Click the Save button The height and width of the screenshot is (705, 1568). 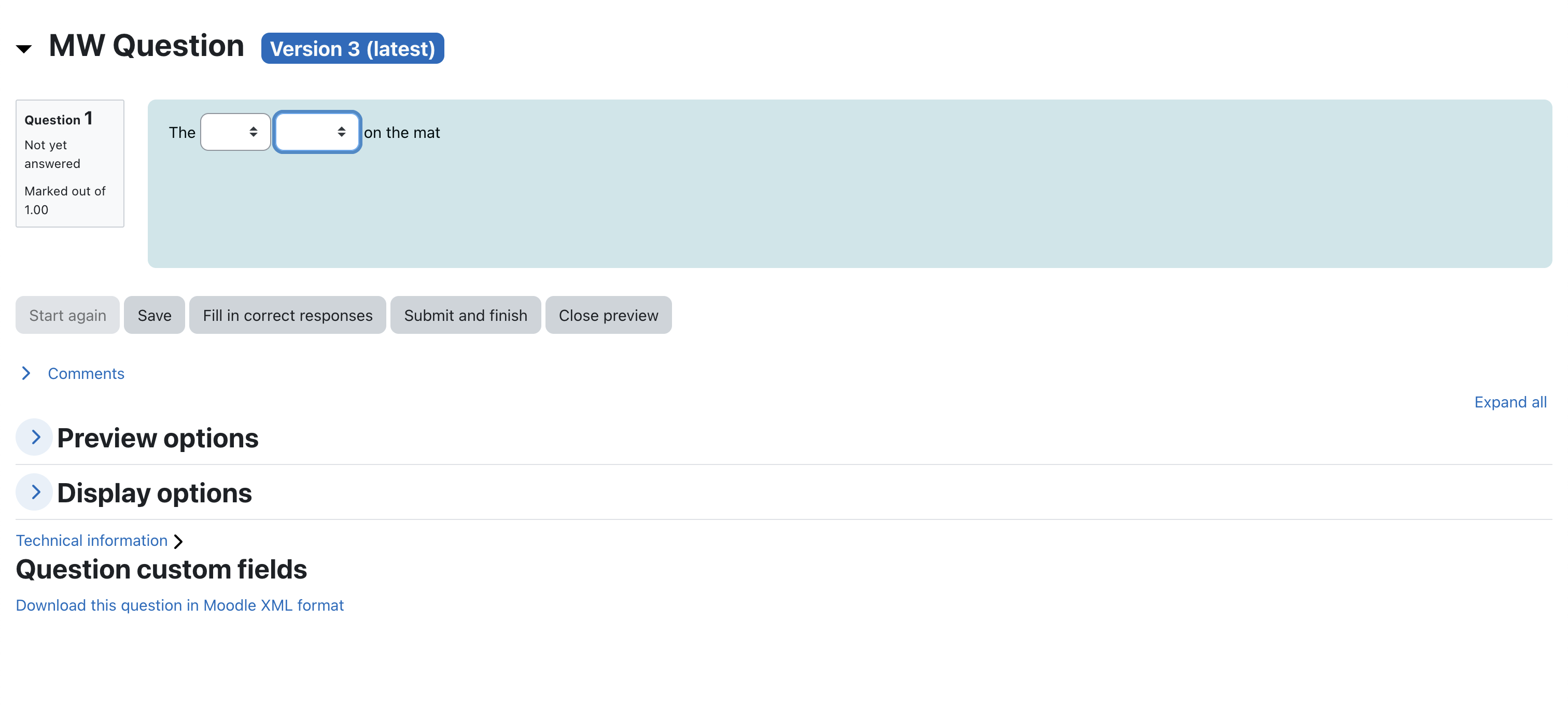tap(155, 315)
